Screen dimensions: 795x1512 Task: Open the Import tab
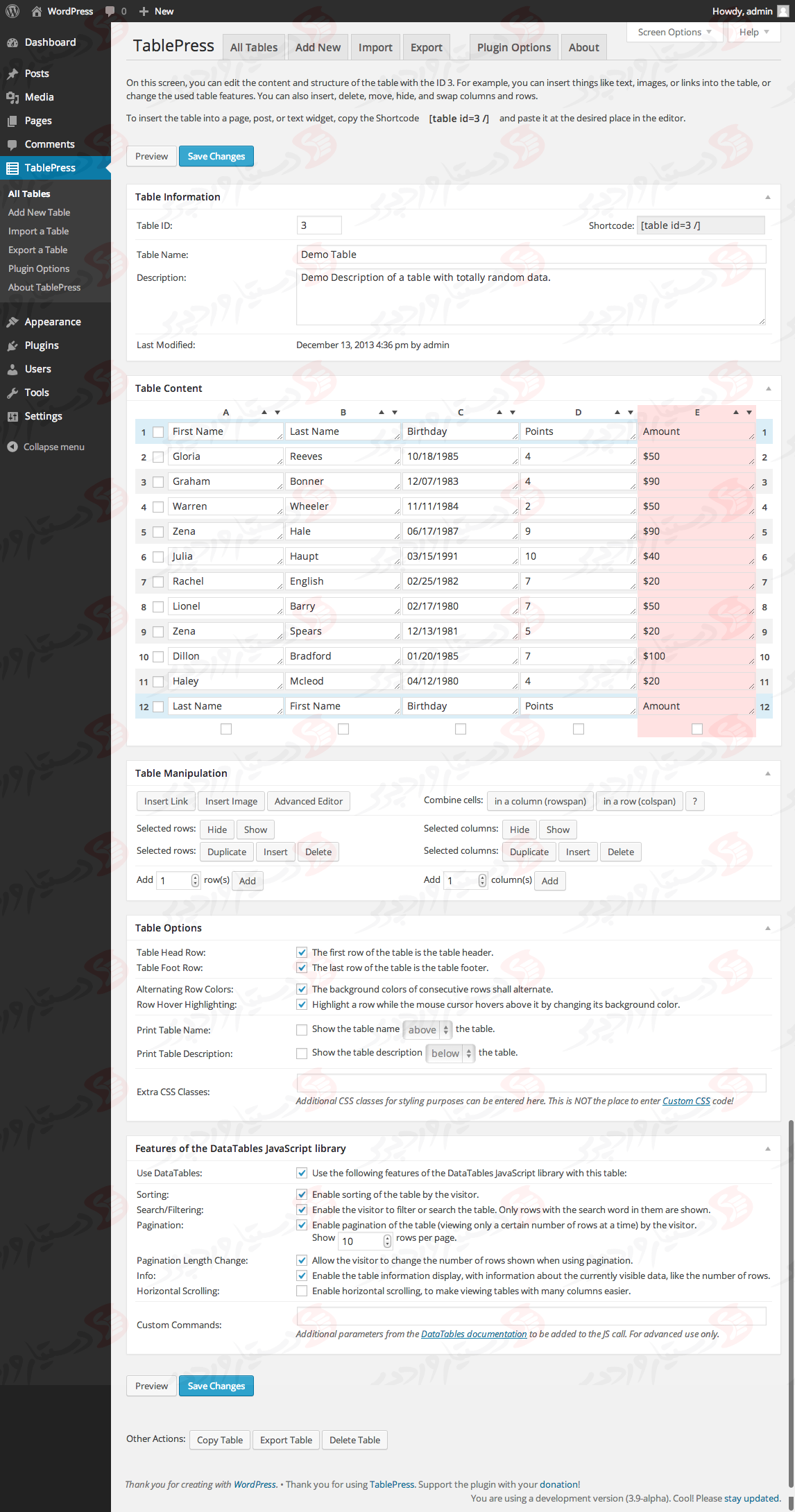(375, 47)
